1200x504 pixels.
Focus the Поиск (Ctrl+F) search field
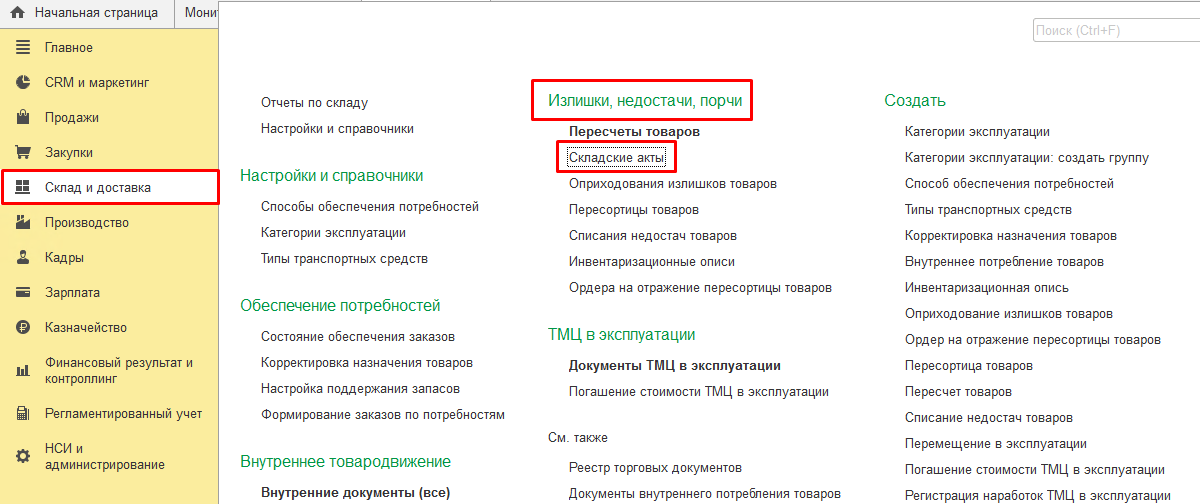tap(1113, 31)
